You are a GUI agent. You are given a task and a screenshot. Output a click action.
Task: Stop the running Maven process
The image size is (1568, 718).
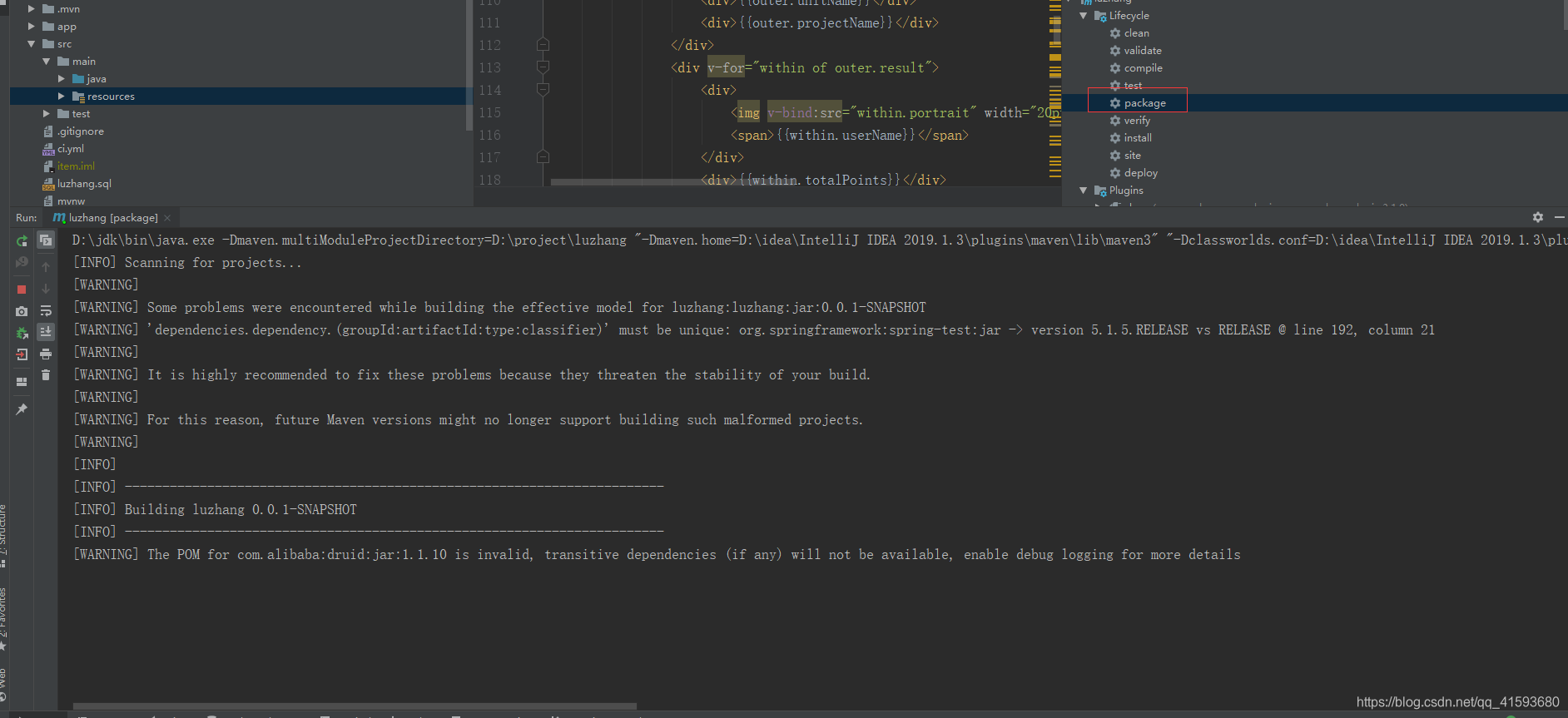click(22, 289)
